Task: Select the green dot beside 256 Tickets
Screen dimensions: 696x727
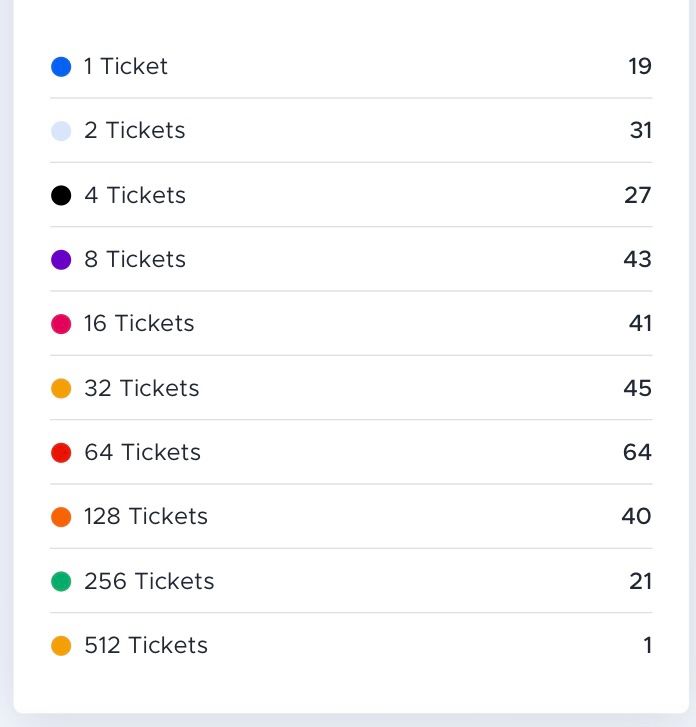Action: (x=61, y=581)
